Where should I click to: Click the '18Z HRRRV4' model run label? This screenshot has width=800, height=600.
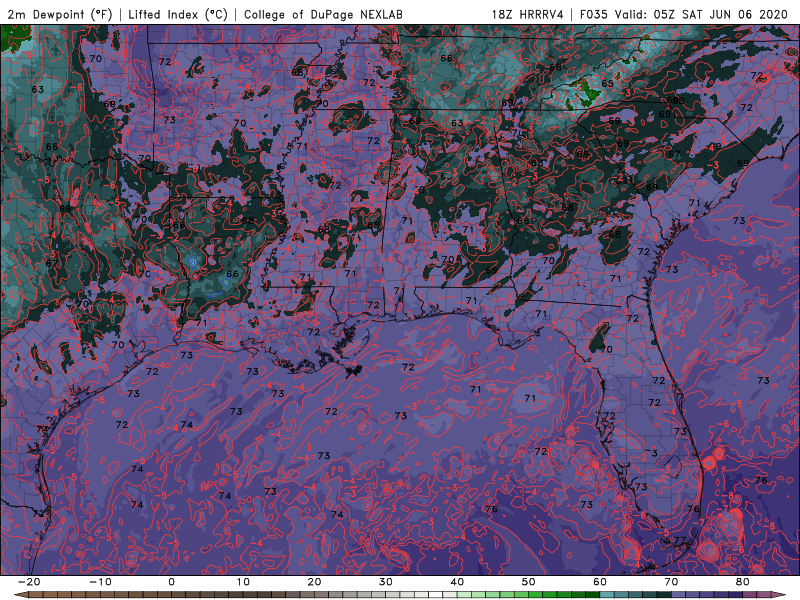(527, 14)
